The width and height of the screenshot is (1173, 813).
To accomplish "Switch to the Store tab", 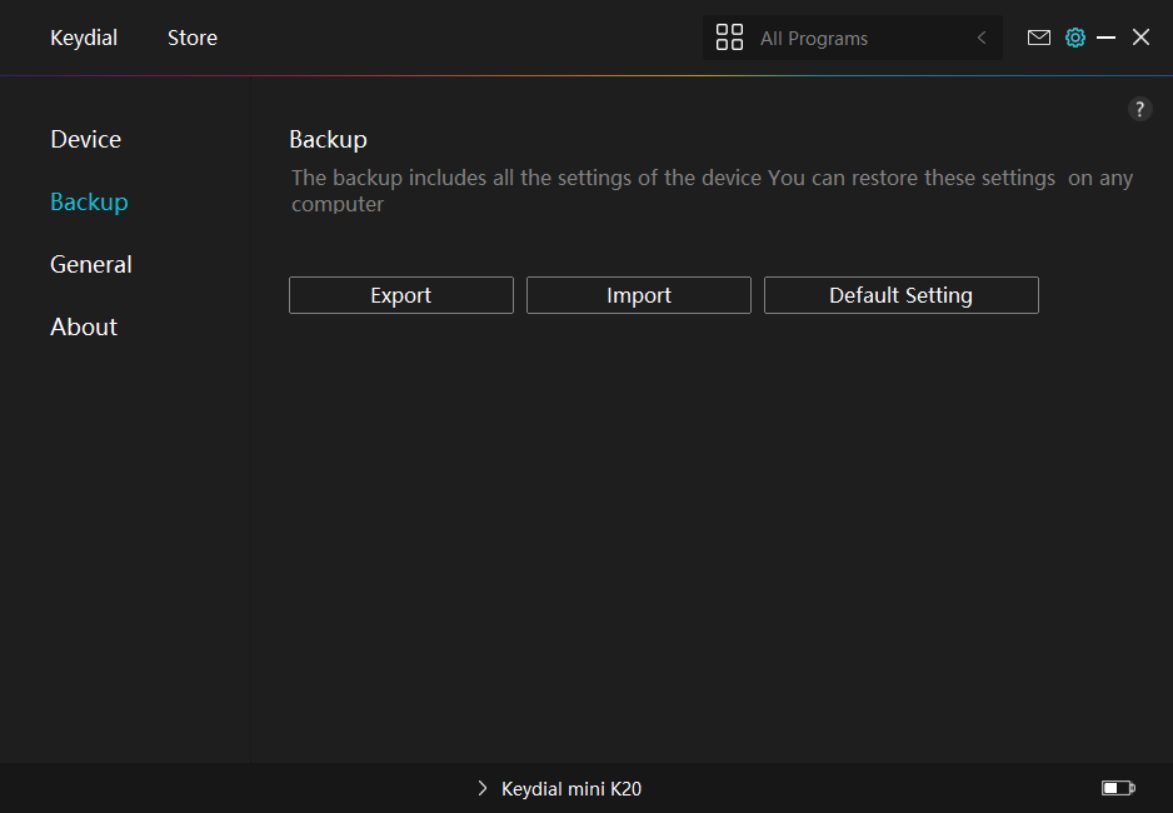I will click(x=192, y=38).
